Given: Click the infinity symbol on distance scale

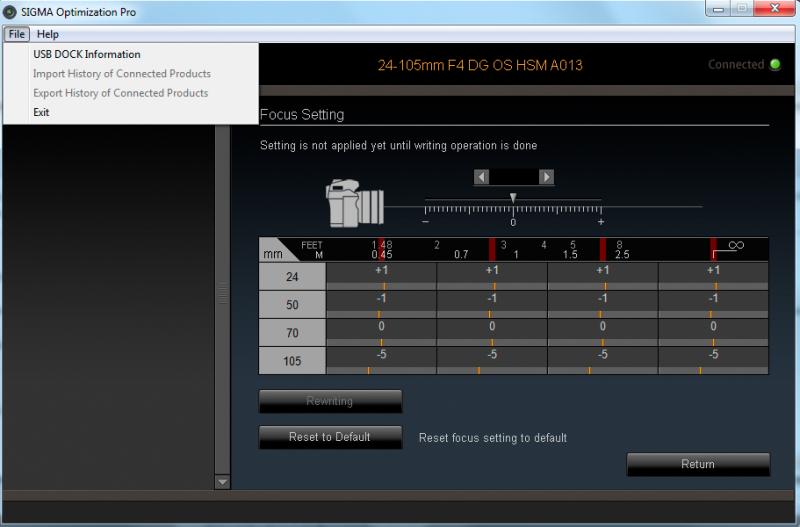Looking at the screenshot, I should [736, 245].
